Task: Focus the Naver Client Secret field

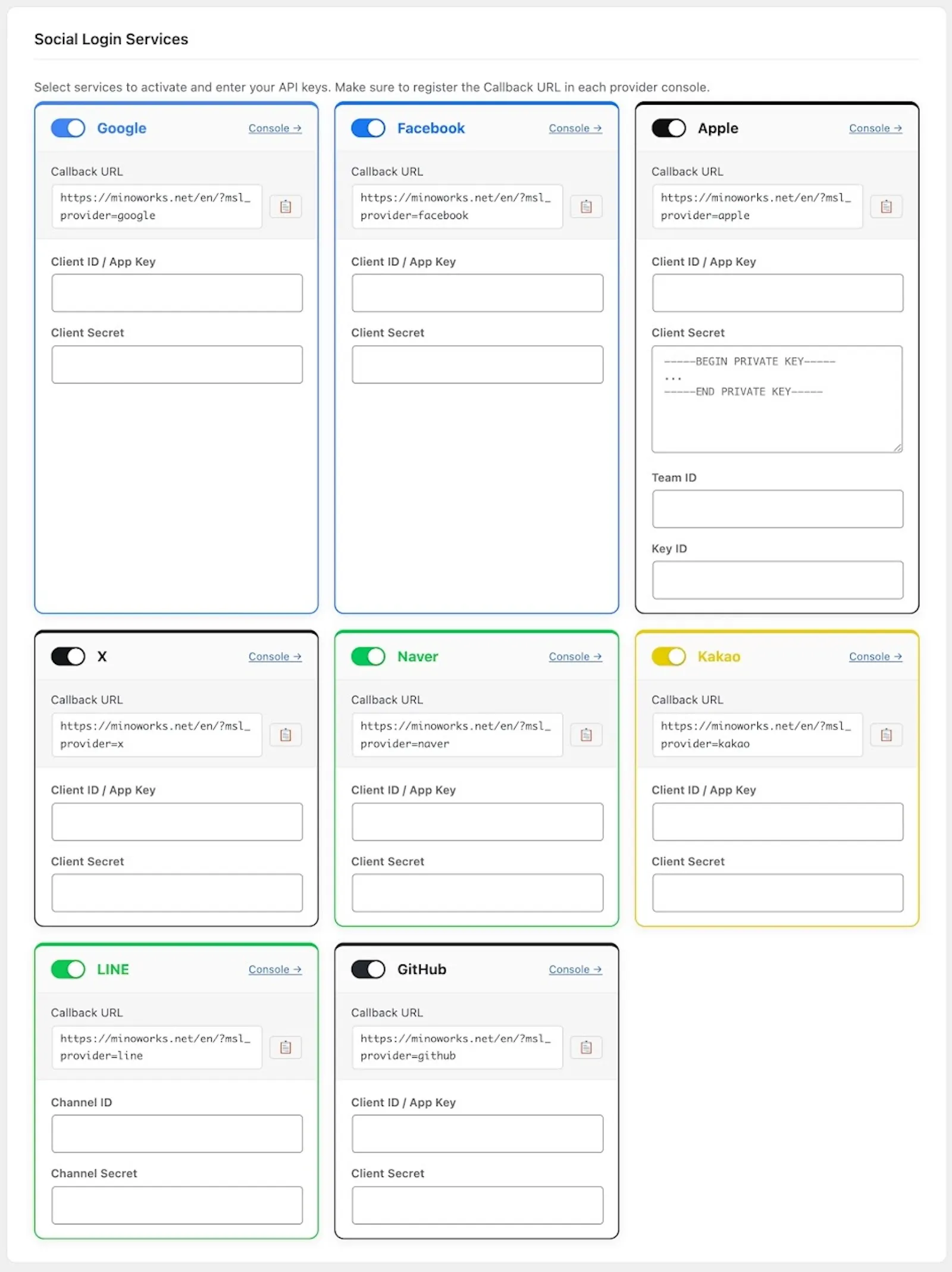Action: click(477, 892)
